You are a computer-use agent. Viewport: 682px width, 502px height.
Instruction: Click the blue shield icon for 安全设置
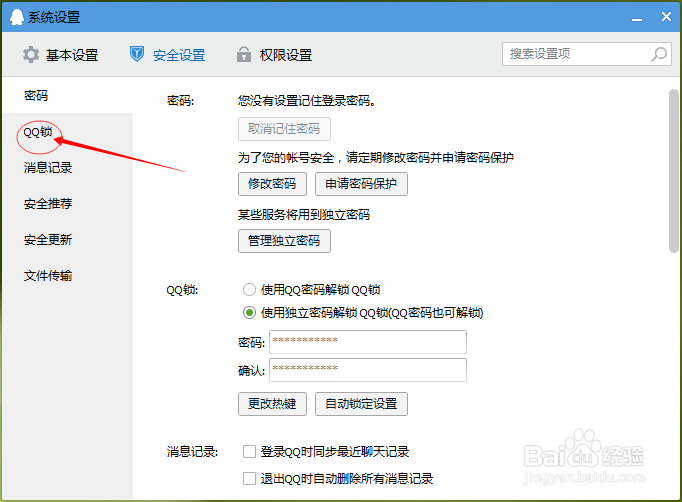(137, 54)
